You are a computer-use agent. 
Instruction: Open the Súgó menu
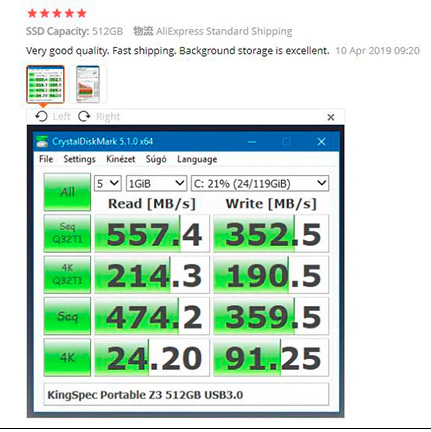tap(156, 159)
